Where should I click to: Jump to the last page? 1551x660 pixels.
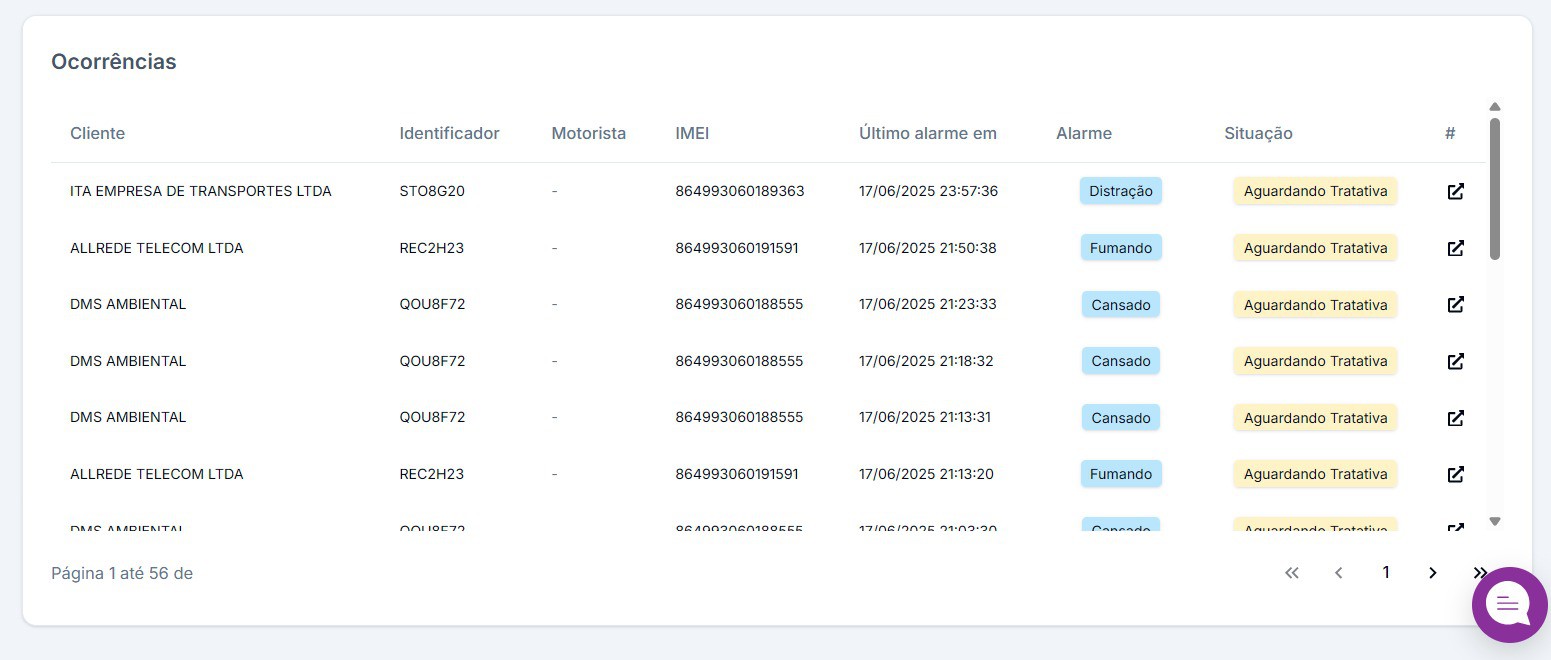click(x=1479, y=573)
